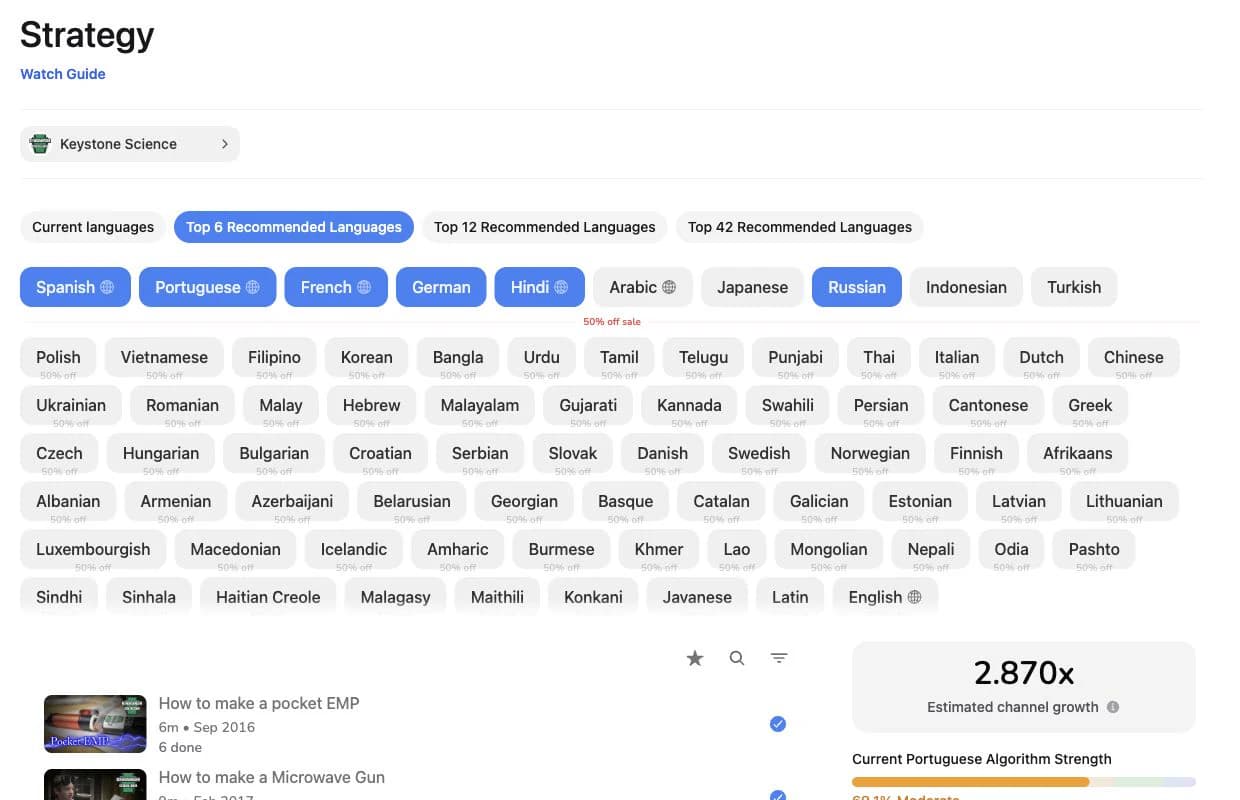
Task: Click Current Portuguese Algorithm Strength heading
Action: click(x=982, y=759)
